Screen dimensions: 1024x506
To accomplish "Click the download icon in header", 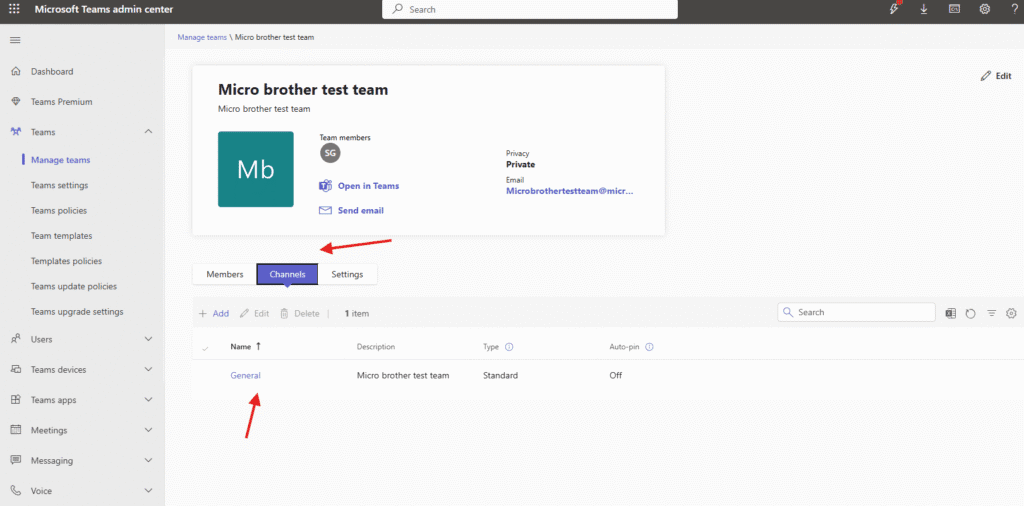I will pyautogui.click(x=923, y=9).
